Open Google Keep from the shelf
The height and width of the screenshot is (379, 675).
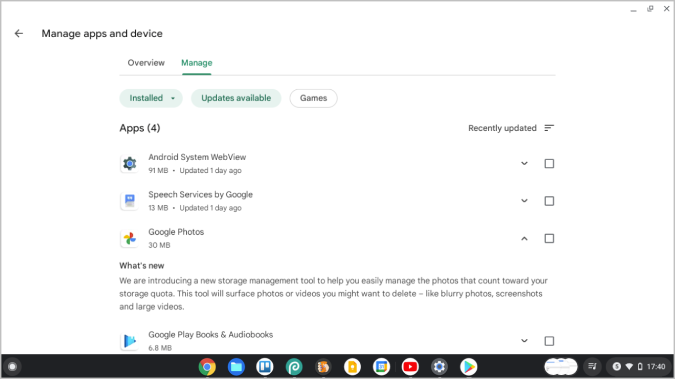point(352,367)
